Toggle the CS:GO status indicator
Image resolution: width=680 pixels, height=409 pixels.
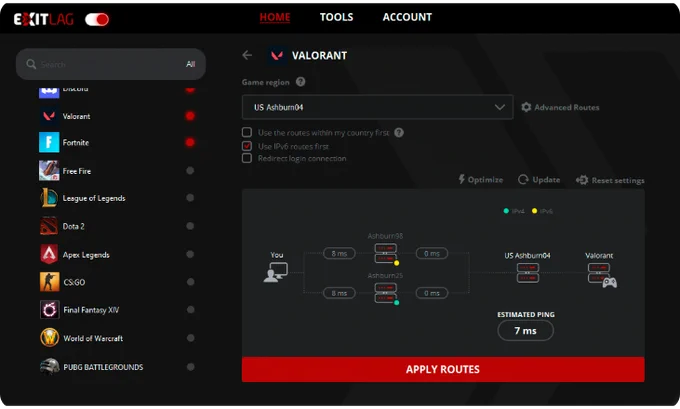click(x=190, y=282)
